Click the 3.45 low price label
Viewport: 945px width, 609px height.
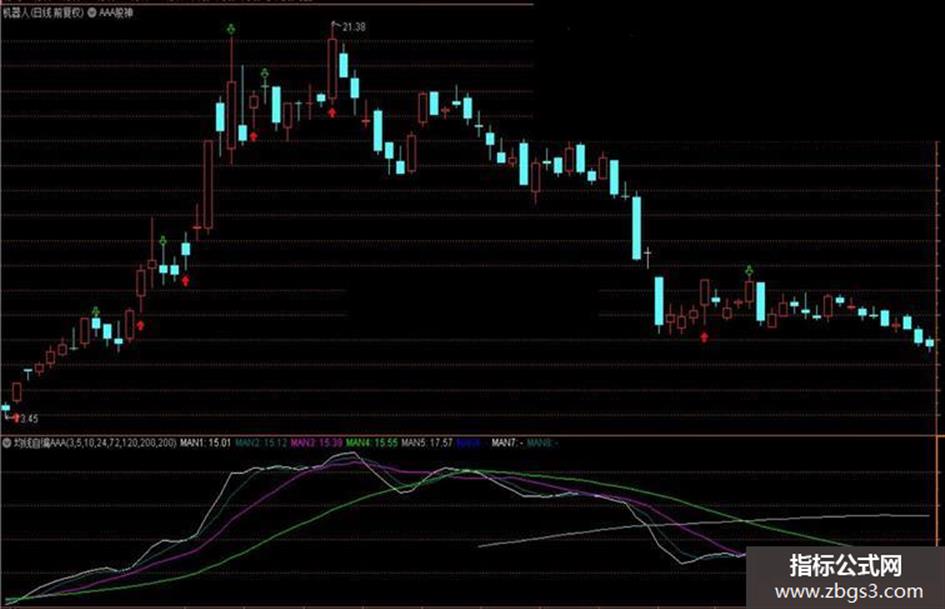(x=28, y=418)
